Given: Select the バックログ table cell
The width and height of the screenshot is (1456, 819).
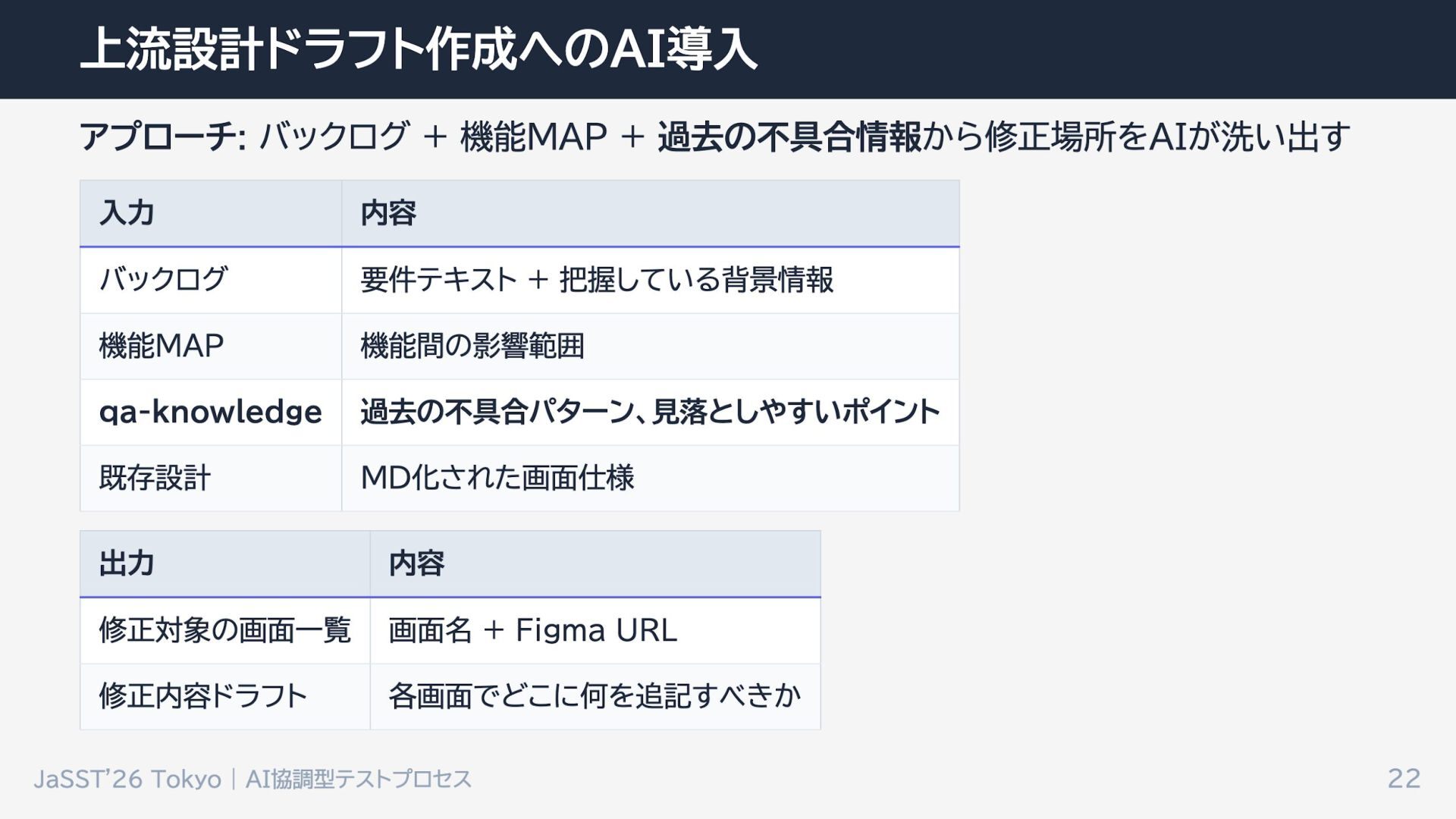Looking at the screenshot, I should pos(163,280).
